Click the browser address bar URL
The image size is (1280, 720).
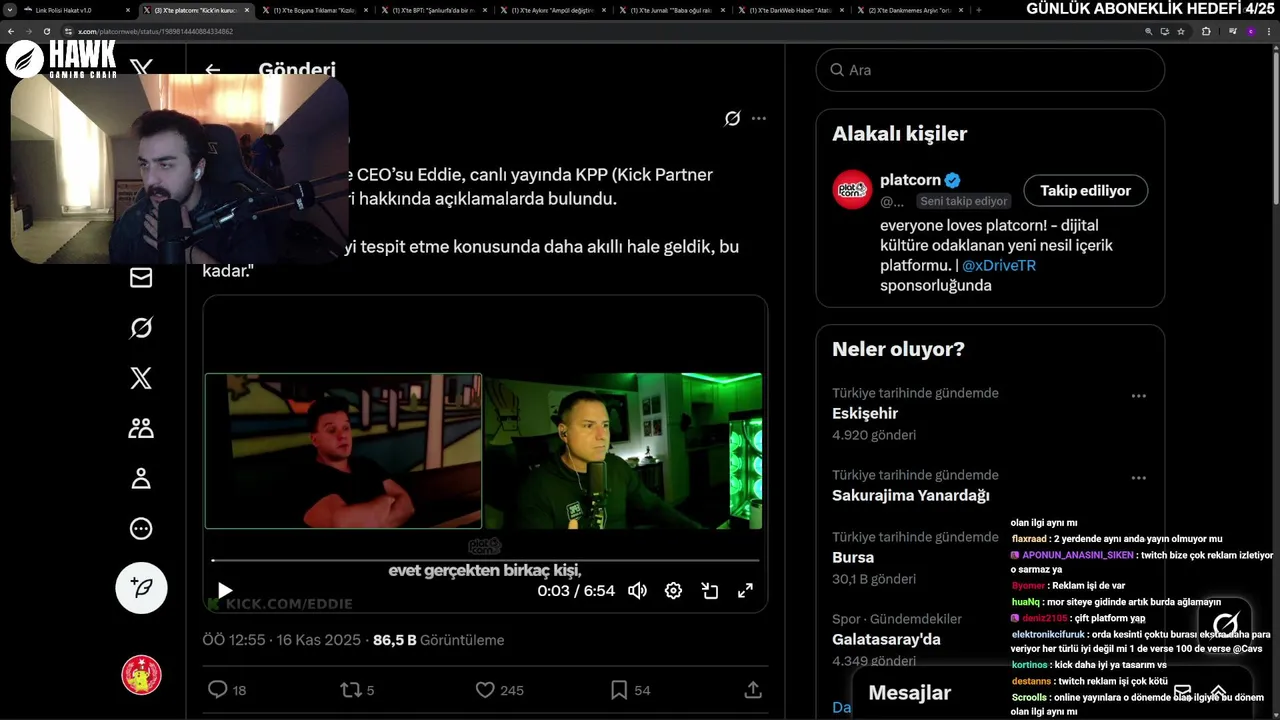click(x=155, y=32)
